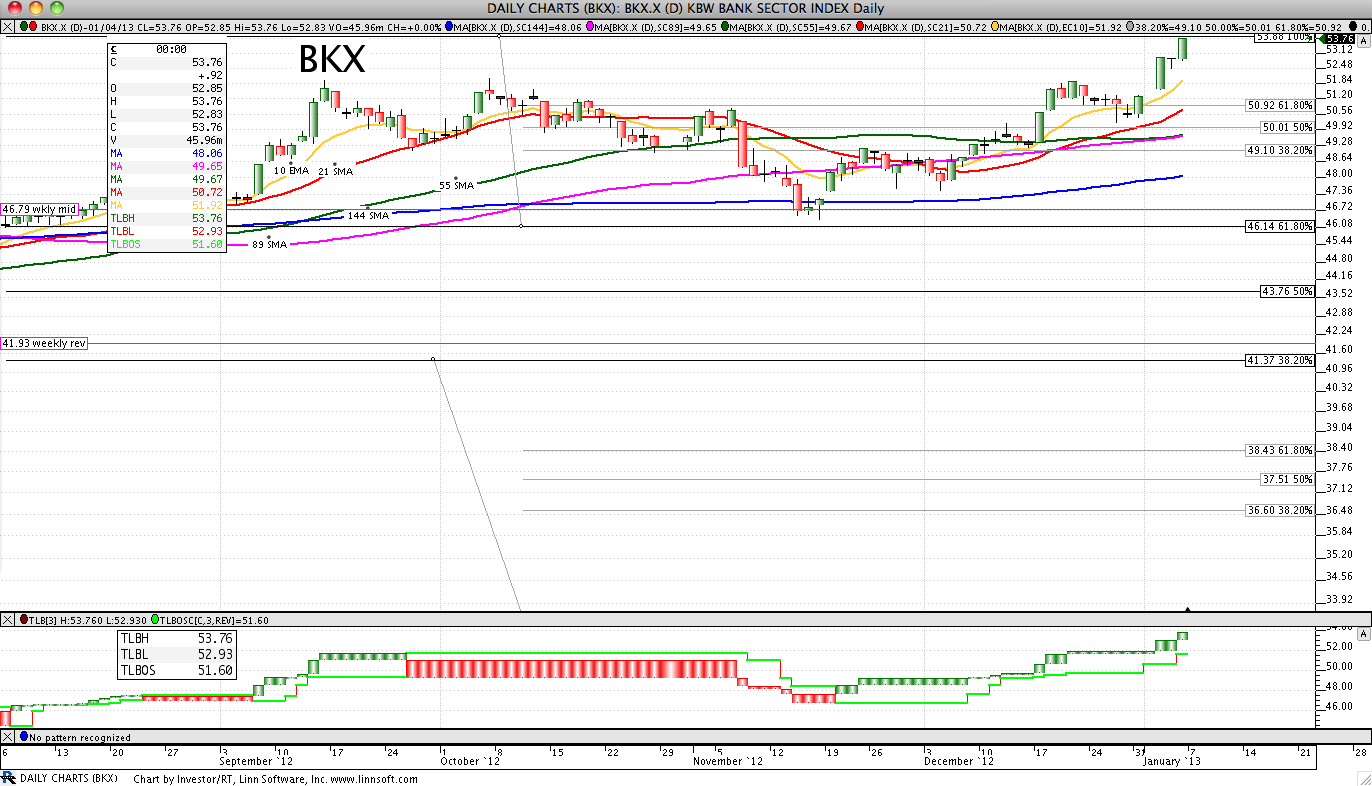Click the 'DAILY CHARTS (BKX)' status bar label
This screenshot has width=1372, height=786.
pos(69,778)
